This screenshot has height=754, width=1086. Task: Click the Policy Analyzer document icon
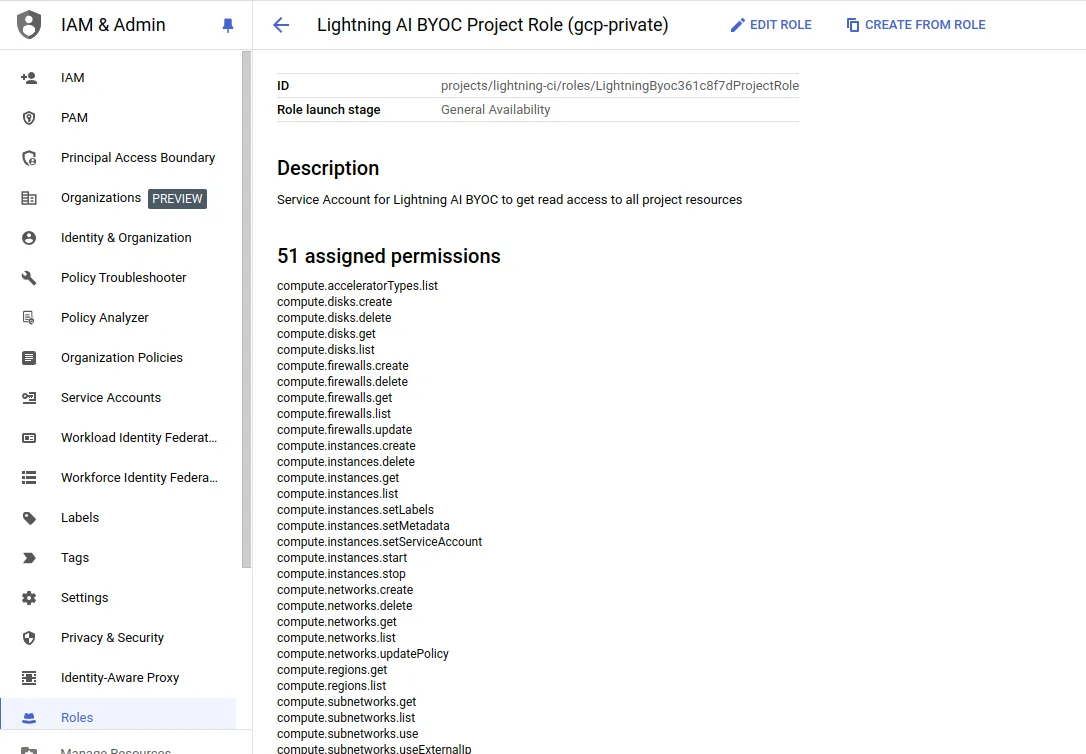[29, 318]
